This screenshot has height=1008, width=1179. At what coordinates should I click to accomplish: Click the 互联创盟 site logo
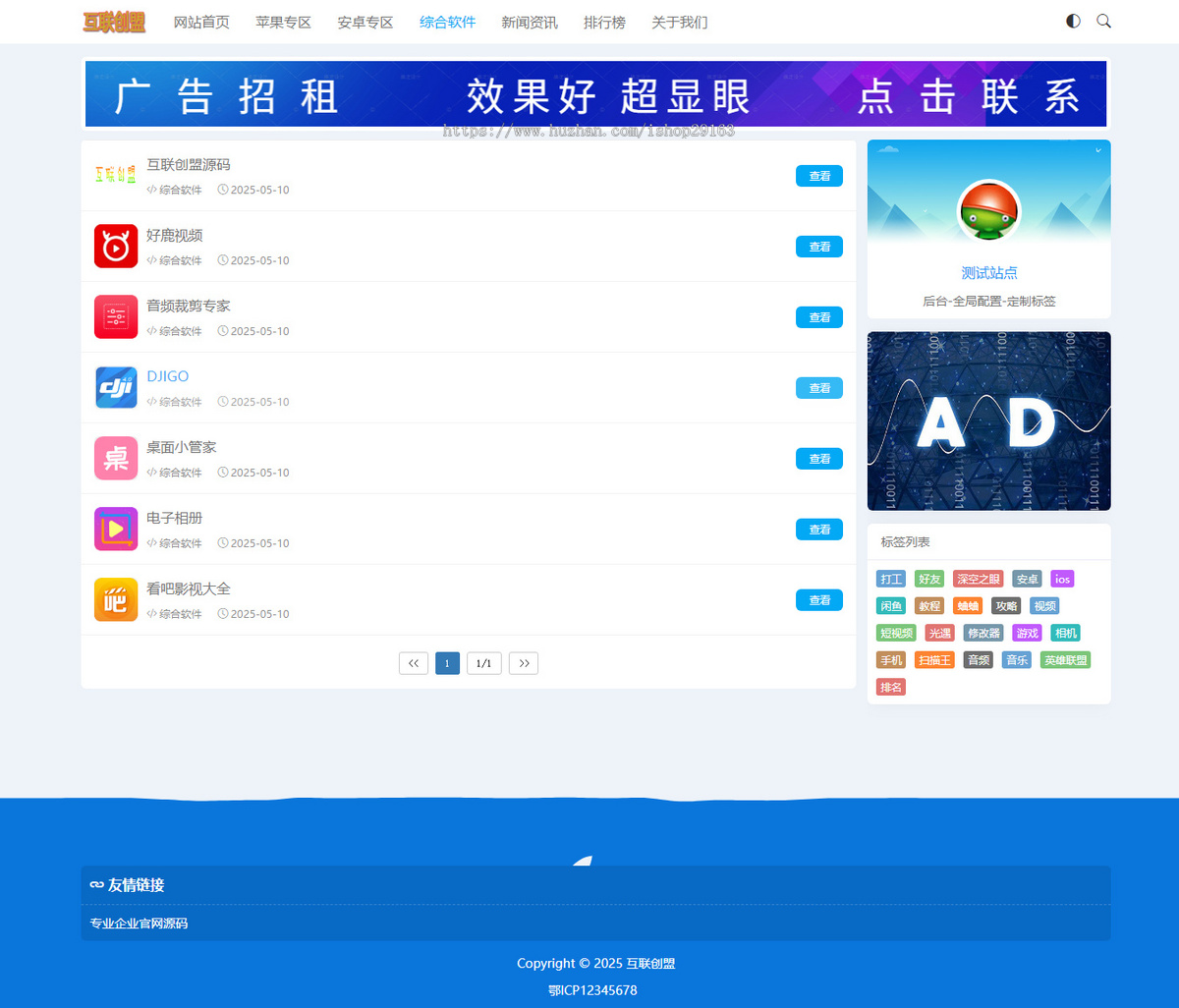[x=114, y=22]
